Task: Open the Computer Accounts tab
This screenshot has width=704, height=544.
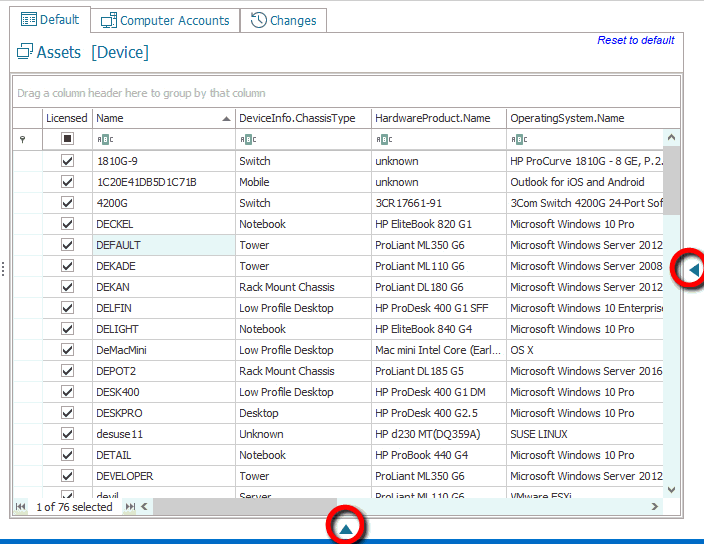Action: 165,21
